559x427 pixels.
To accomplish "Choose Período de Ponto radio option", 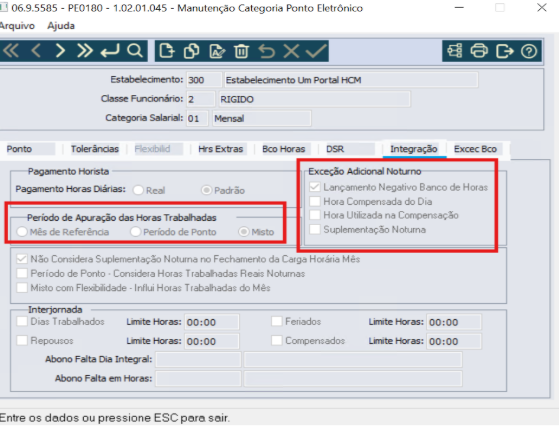I will point(135,232).
